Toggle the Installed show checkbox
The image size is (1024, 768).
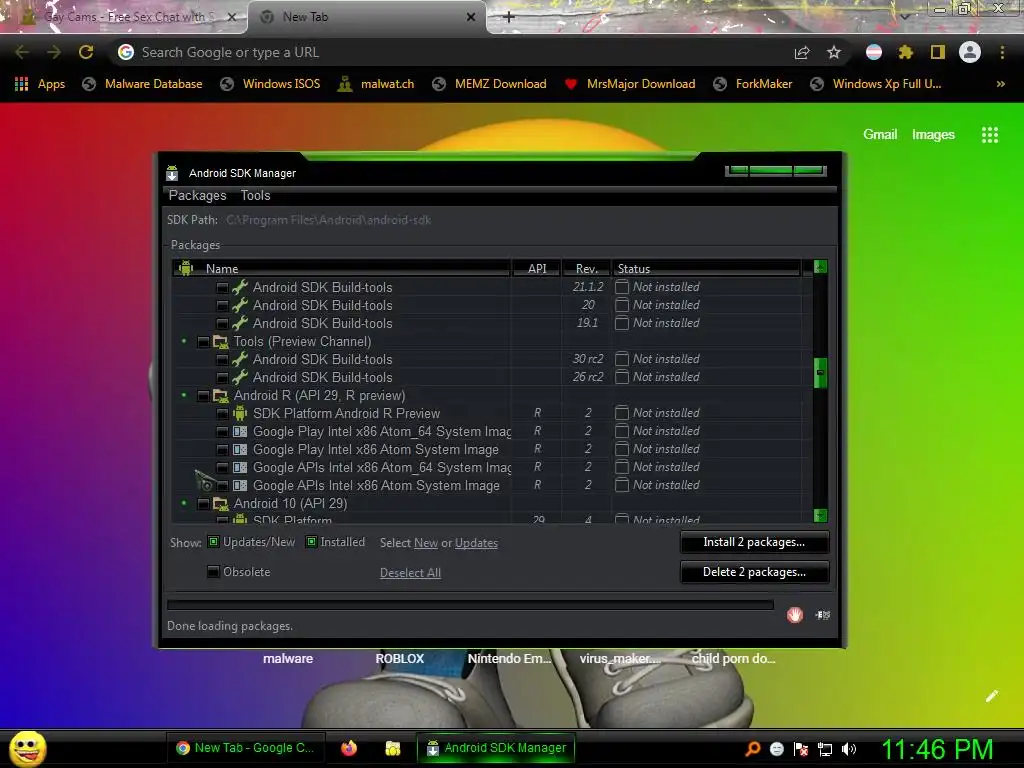[x=312, y=541]
